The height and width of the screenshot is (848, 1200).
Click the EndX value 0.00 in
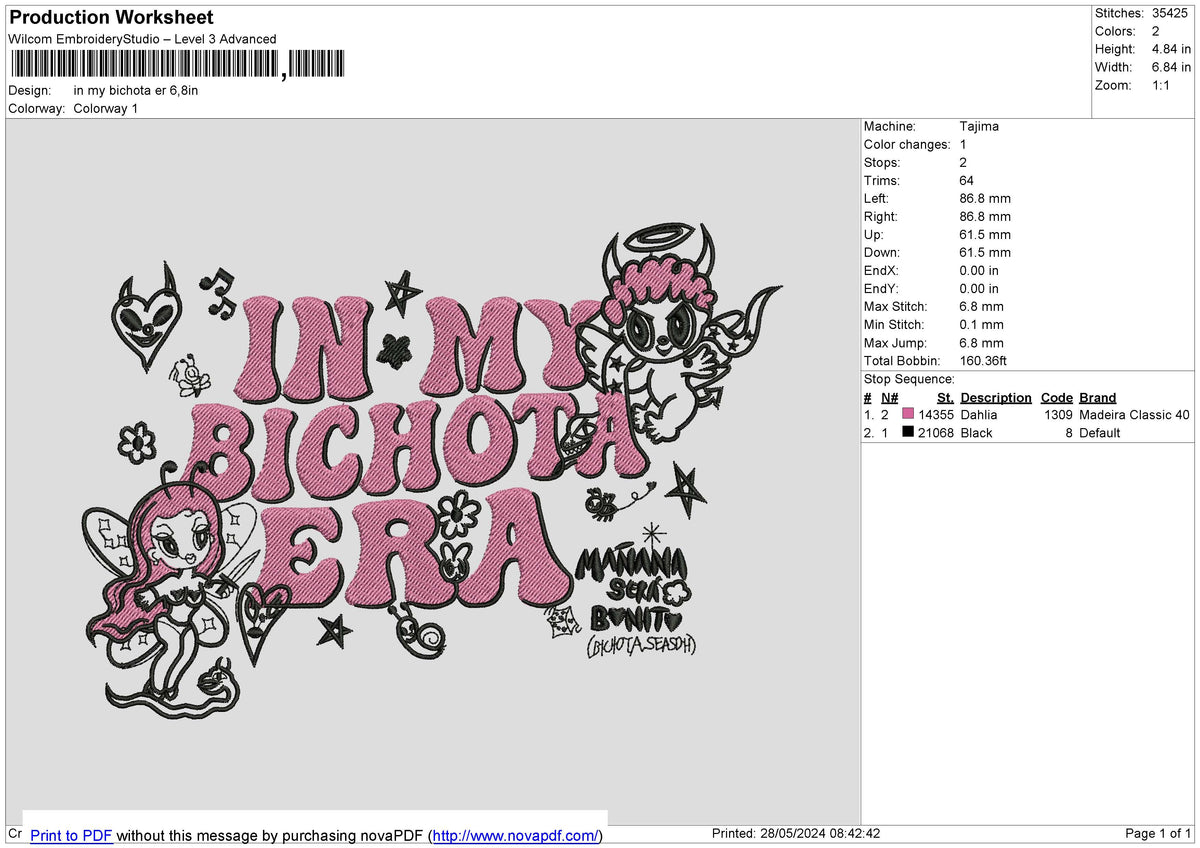click(x=979, y=270)
